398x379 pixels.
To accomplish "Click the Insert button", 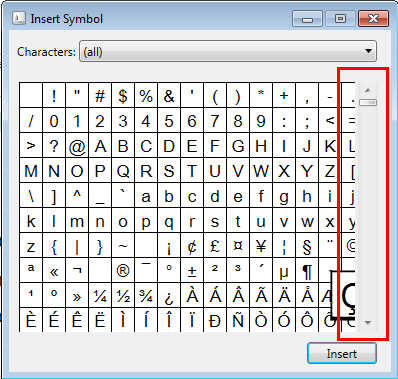I will click(342, 353).
